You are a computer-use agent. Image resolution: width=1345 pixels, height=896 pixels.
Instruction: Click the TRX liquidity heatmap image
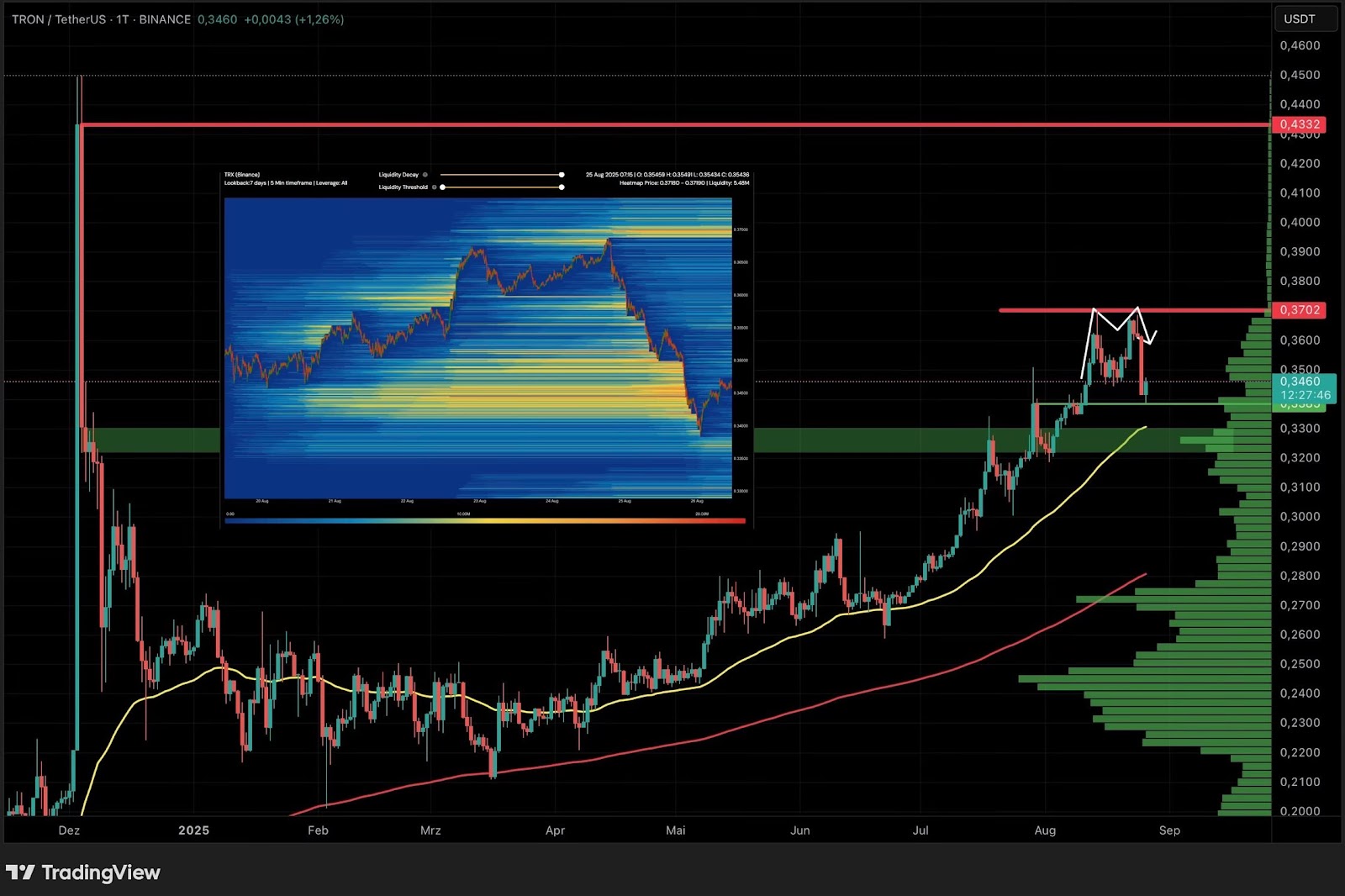478,348
